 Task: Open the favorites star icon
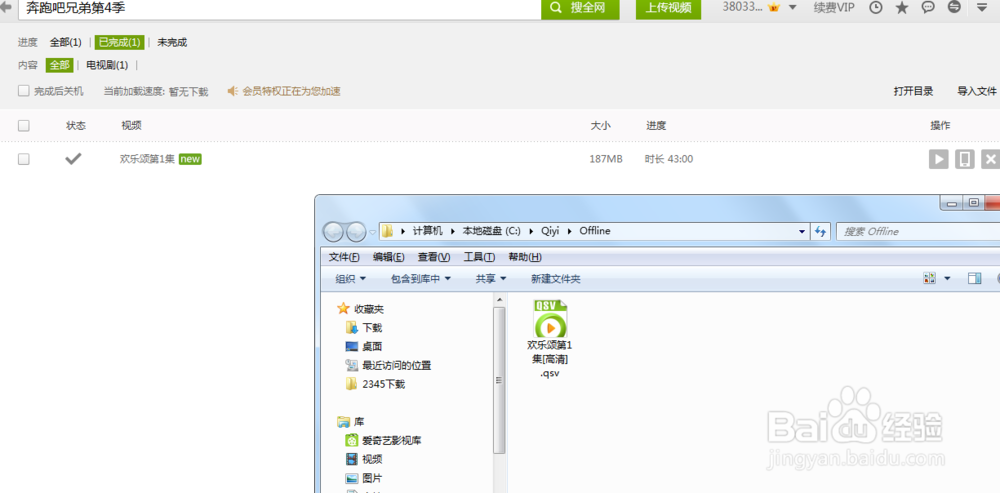click(902, 8)
